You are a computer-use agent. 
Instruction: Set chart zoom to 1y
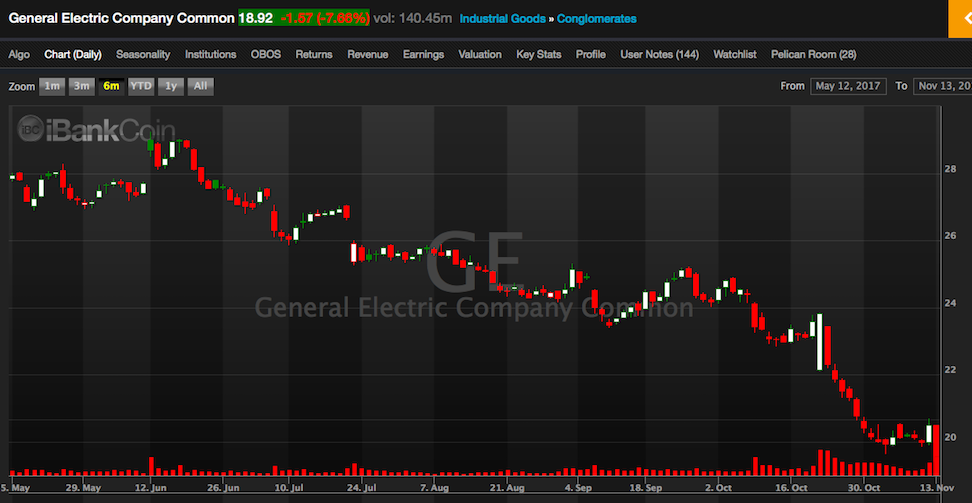pos(170,86)
